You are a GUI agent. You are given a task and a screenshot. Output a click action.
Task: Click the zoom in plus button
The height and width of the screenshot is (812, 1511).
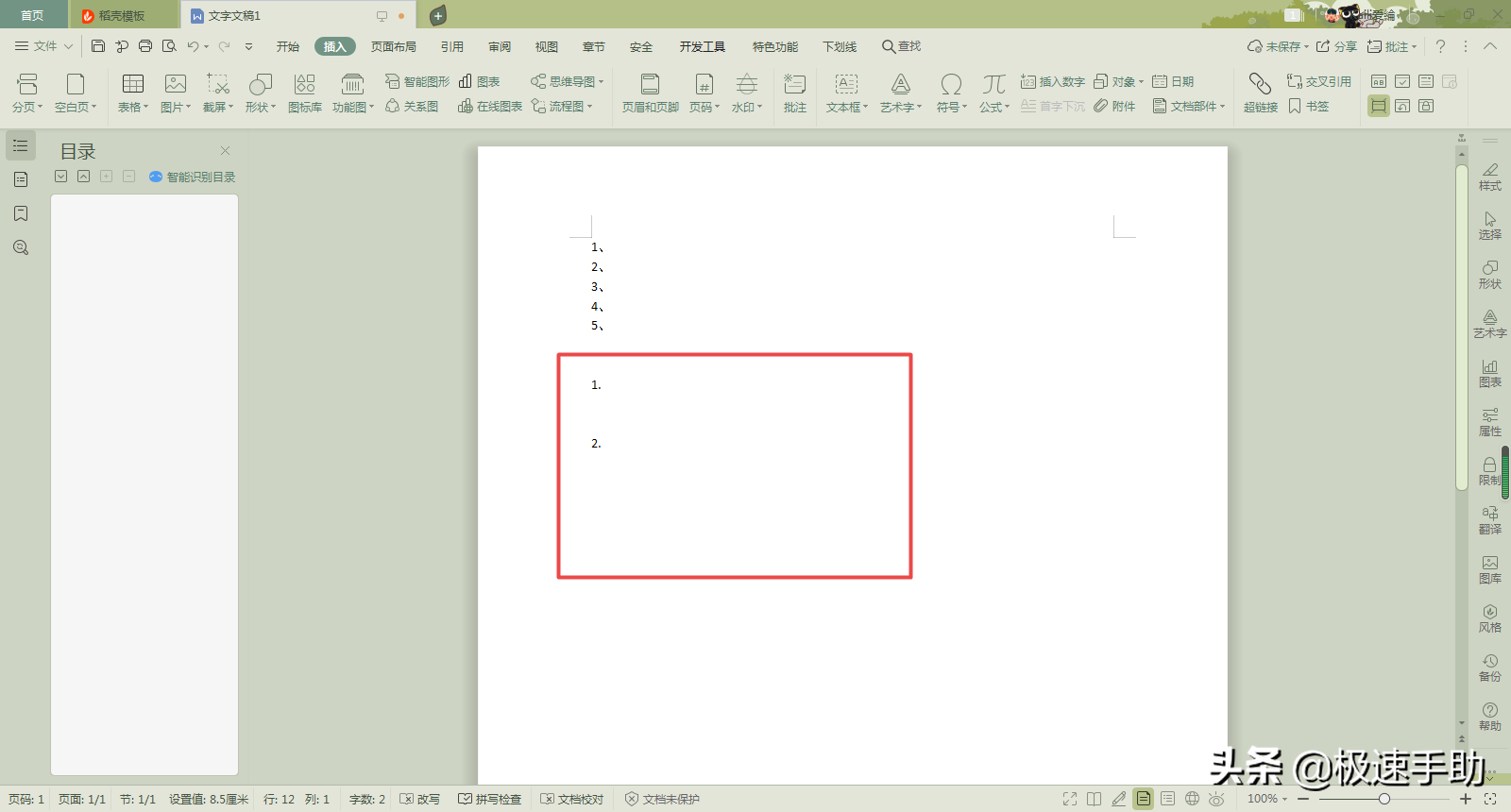coord(1466,799)
